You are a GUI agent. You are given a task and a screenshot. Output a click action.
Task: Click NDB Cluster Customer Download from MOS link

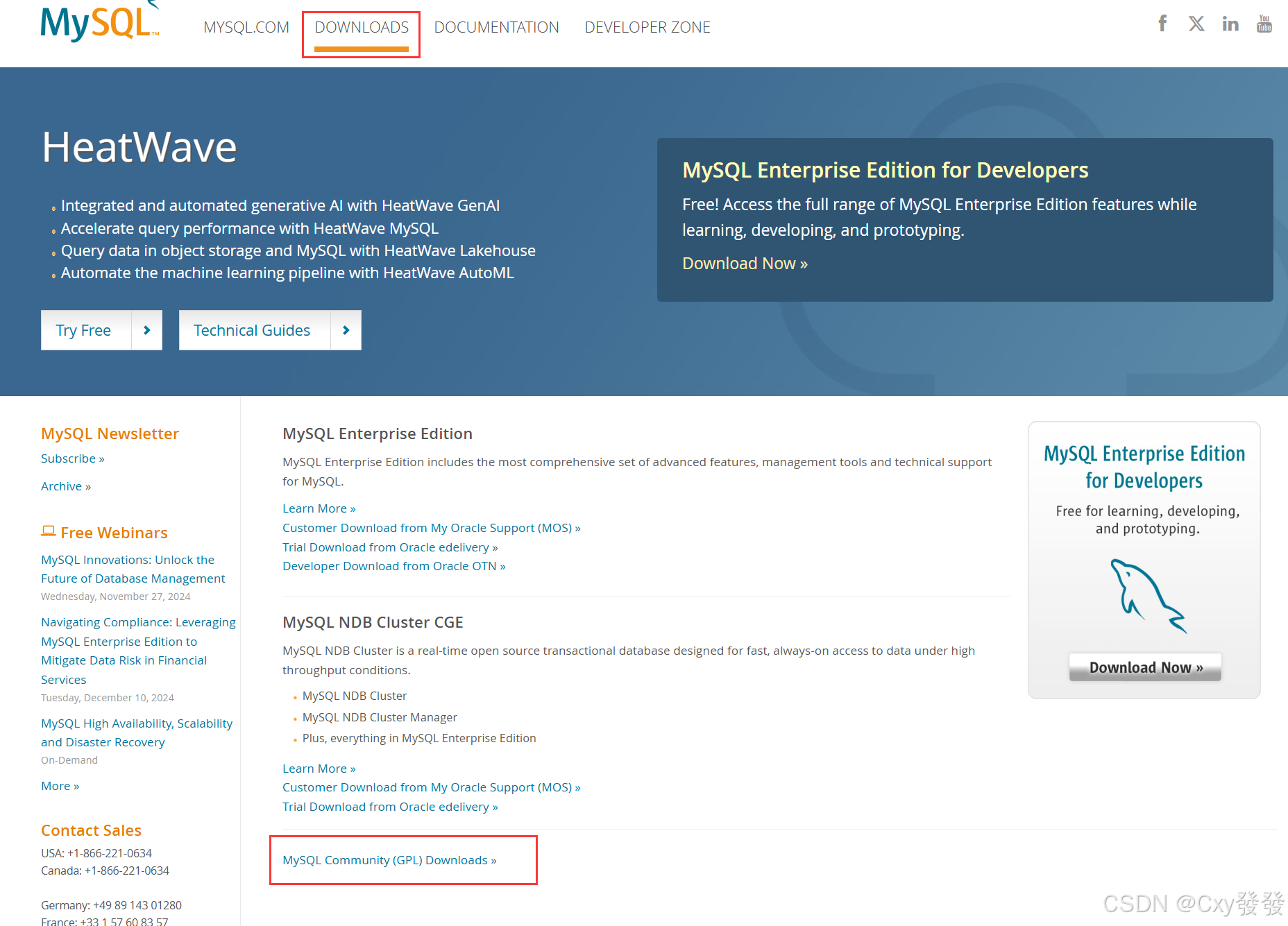(432, 787)
